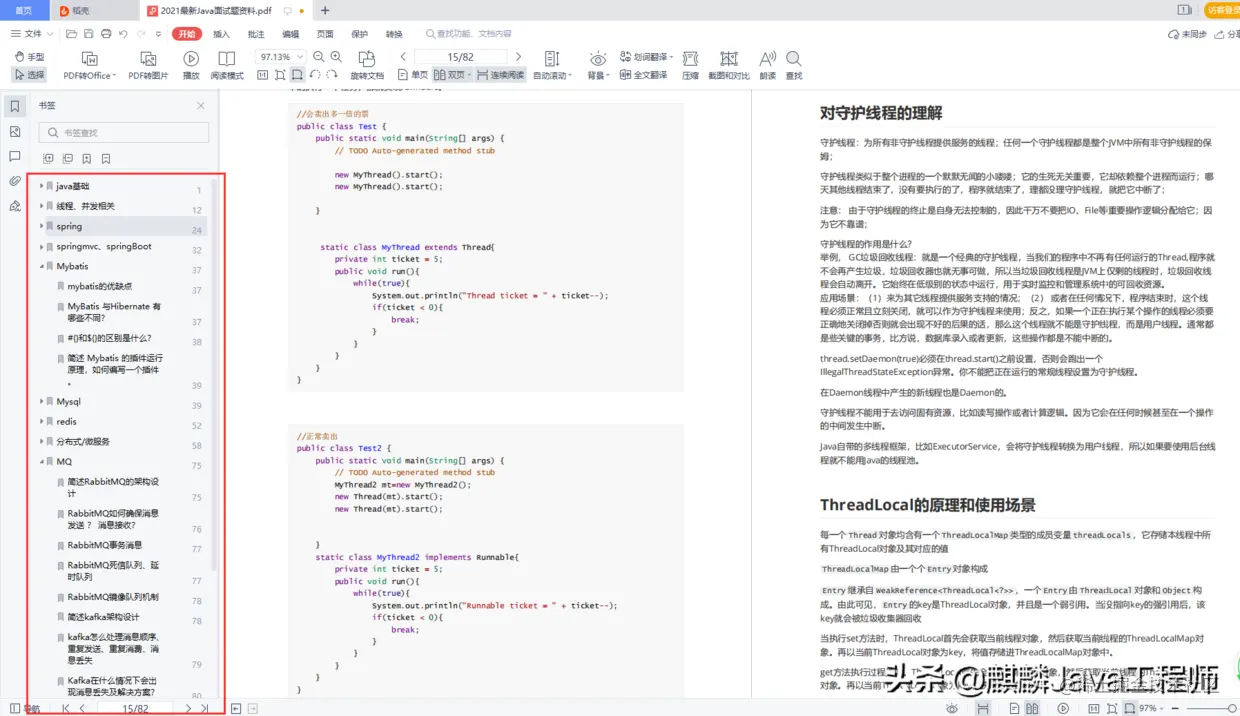Add a new tab with plus button
The image size is (1240, 716).
325,11
